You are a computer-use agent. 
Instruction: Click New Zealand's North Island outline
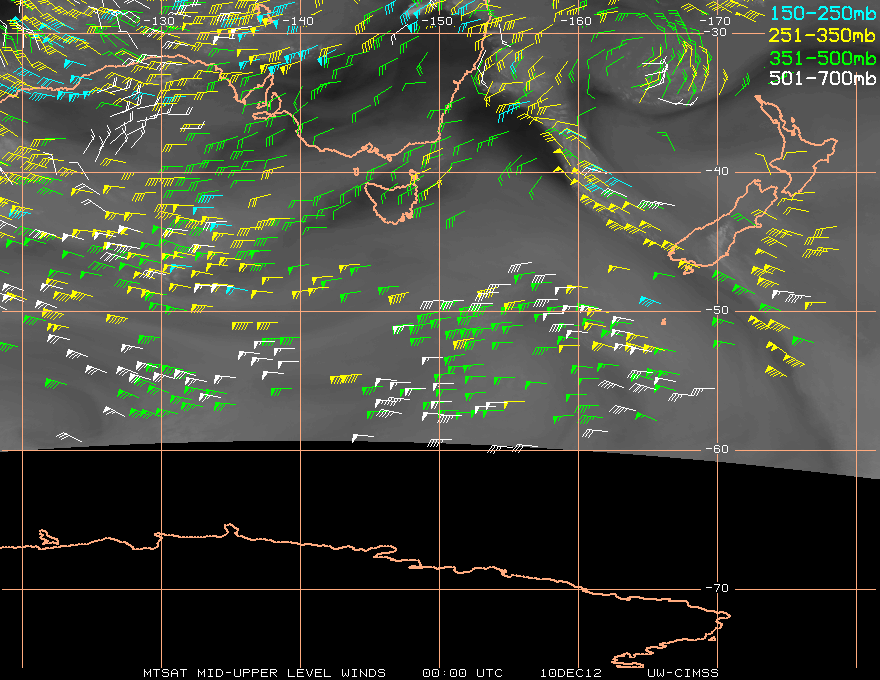point(797,146)
